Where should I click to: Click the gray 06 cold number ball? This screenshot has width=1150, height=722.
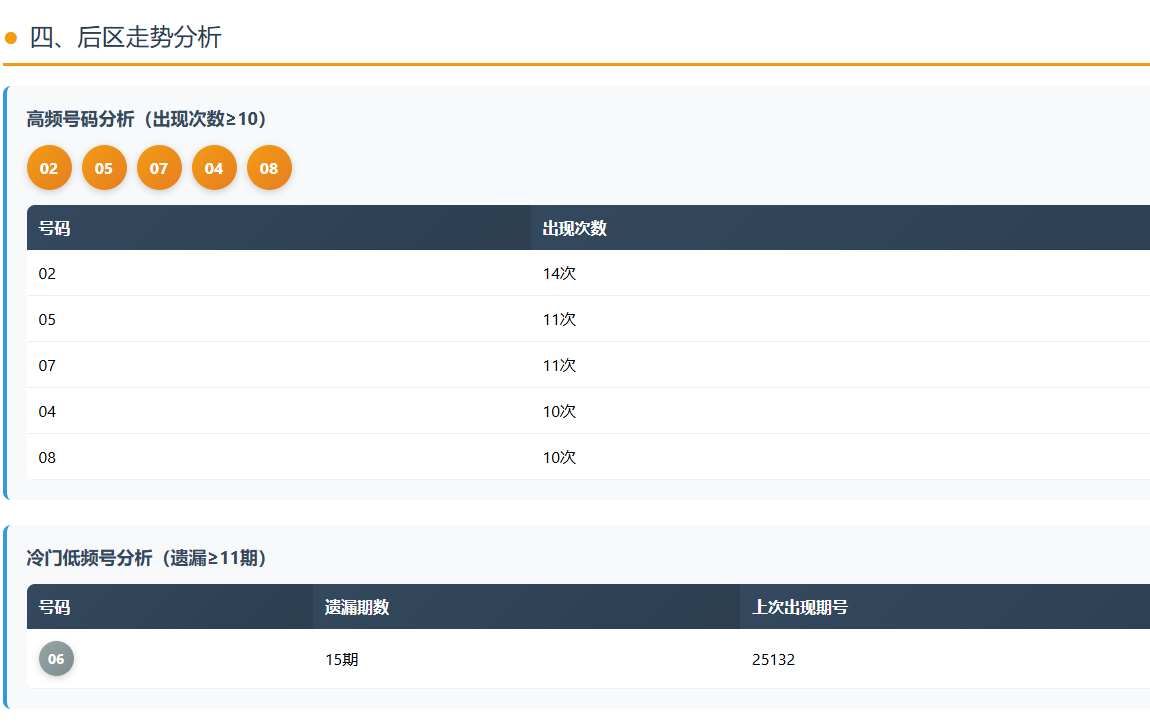pos(56,659)
